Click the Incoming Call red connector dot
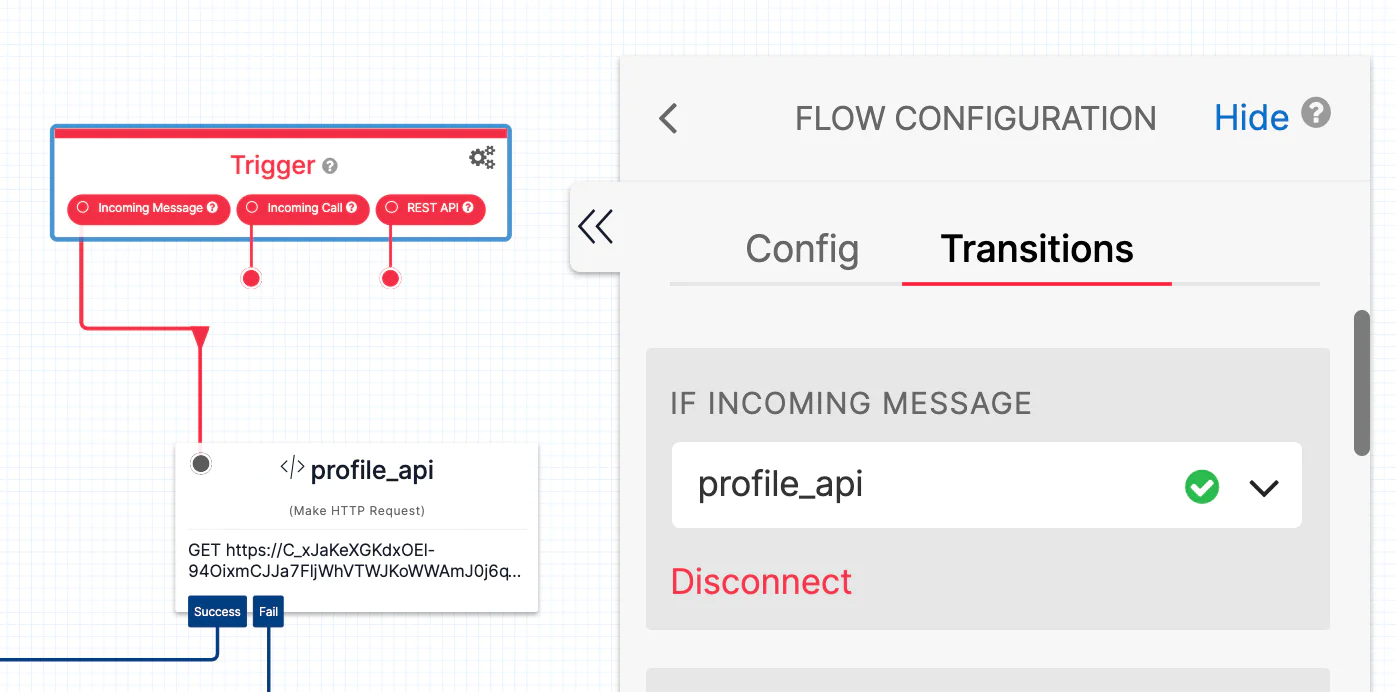This screenshot has height=692, width=1396. coord(251,278)
